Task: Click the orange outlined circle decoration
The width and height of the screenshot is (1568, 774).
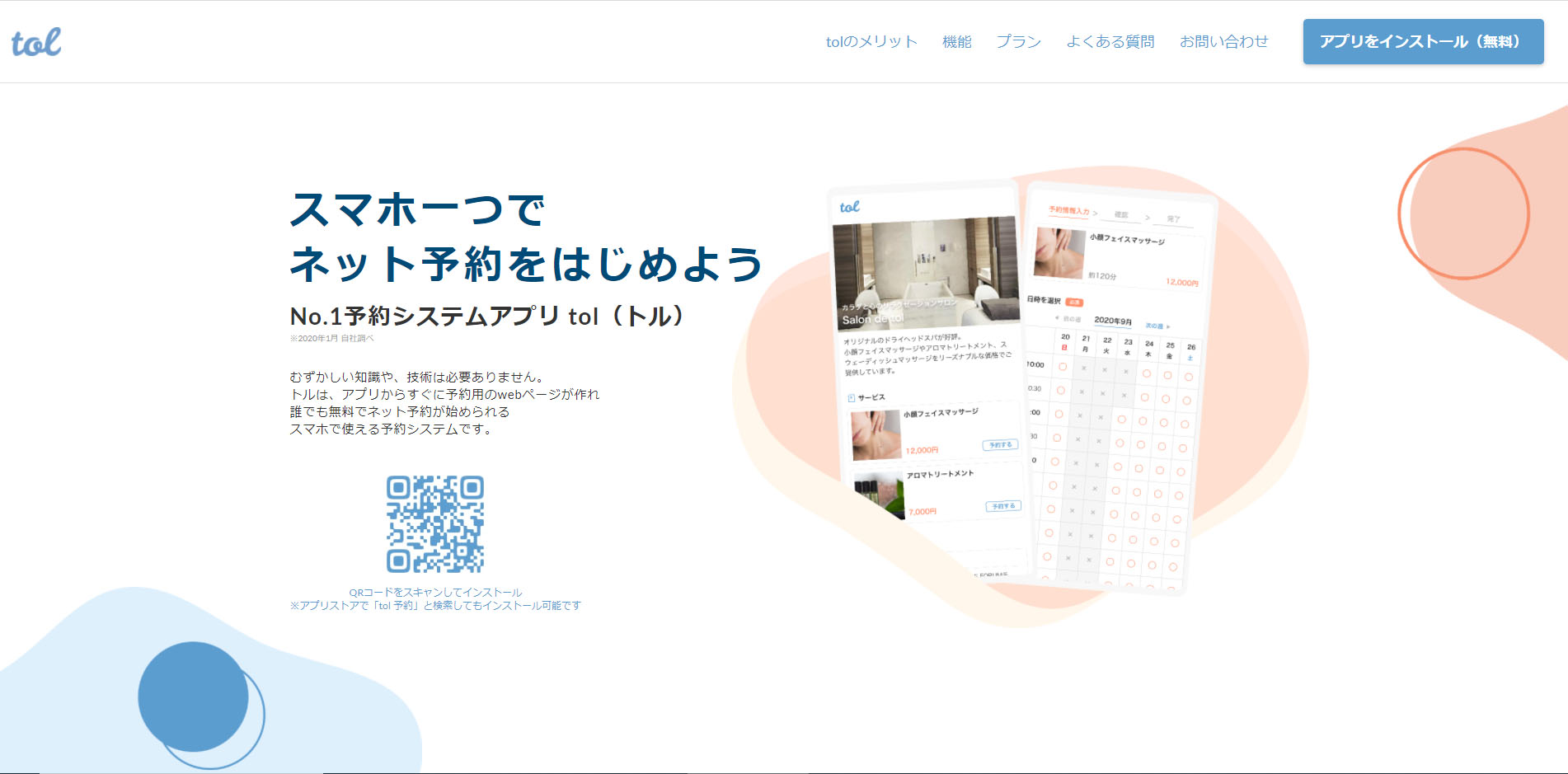Action: tap(1463, 213)
